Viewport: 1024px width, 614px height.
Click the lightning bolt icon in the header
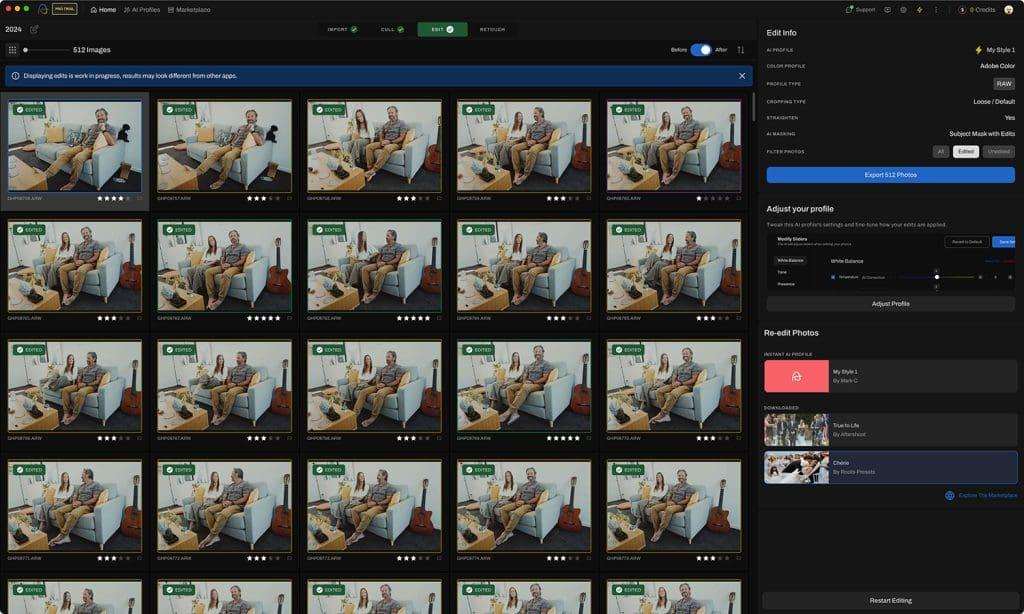click(920, 10)
